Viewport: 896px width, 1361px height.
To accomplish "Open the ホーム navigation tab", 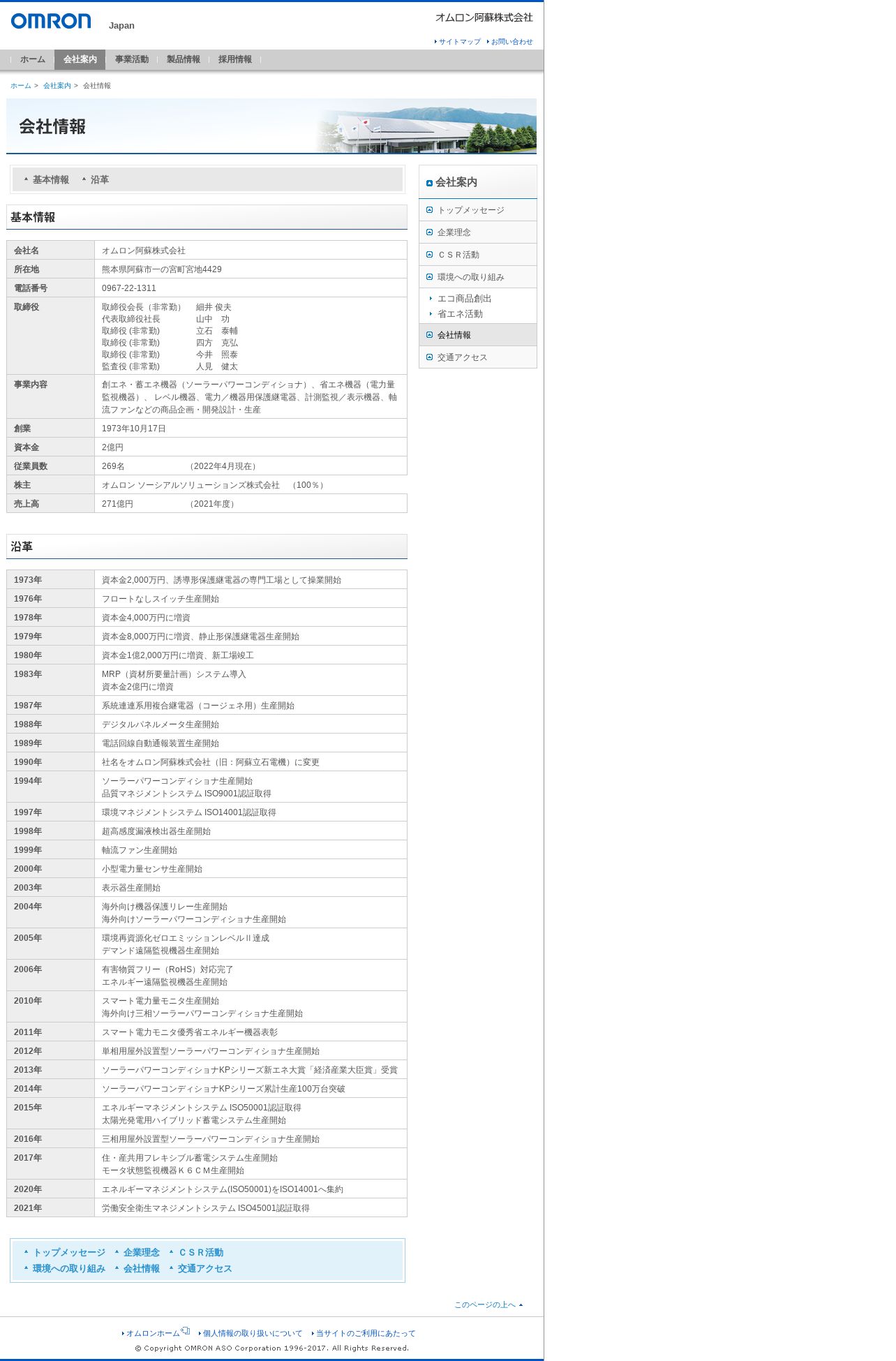I will pyautogui.click(x=33, y=59).
